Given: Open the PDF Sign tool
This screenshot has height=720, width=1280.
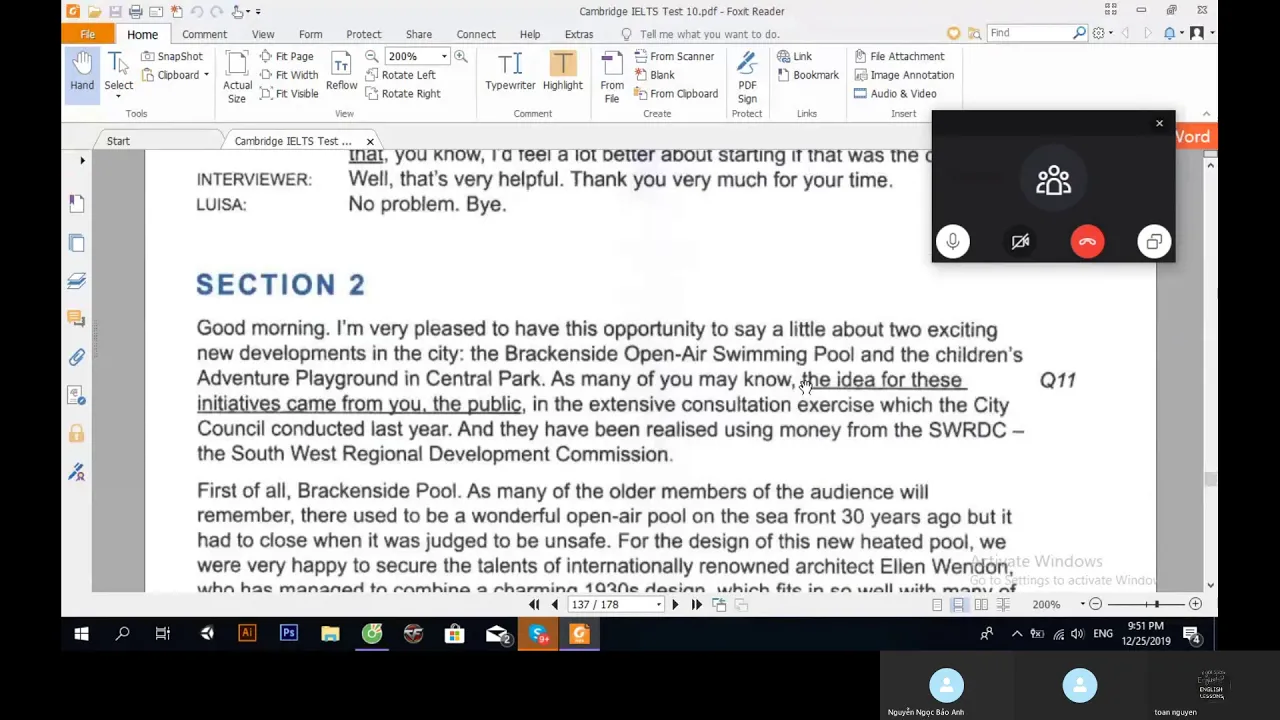Looking at the screenshot, I should [747, 77].
